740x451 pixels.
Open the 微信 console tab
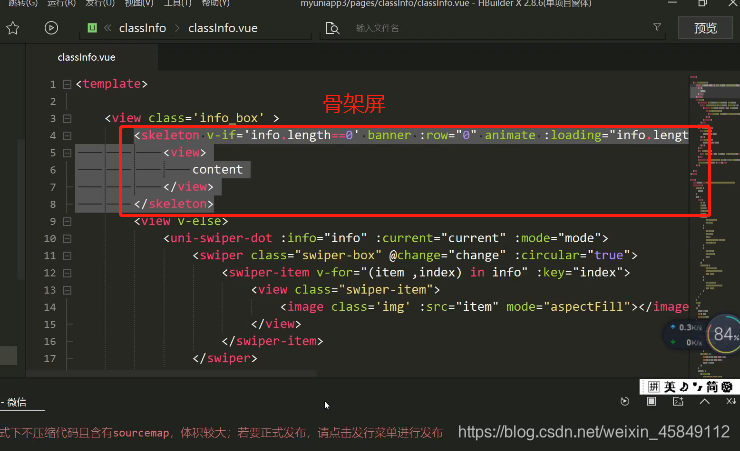tap(17, 402)
